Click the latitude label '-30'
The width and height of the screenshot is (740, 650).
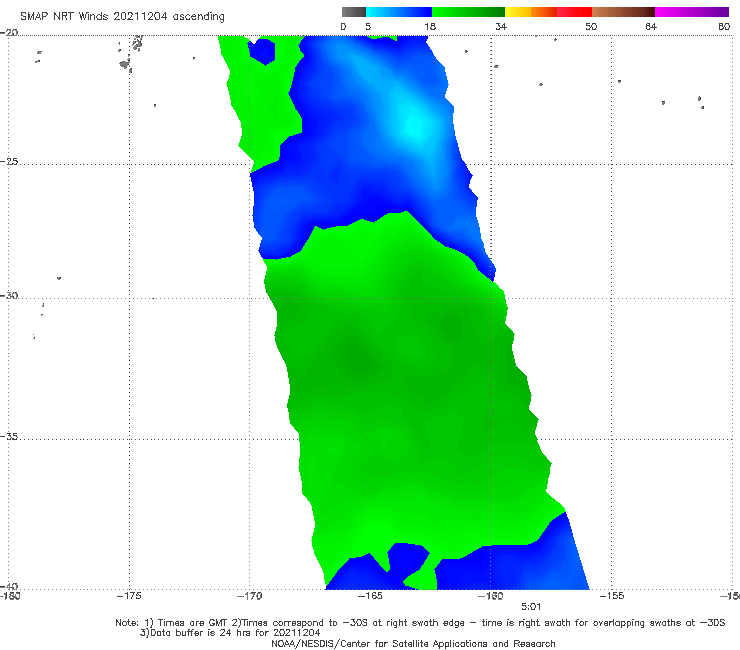9,295
